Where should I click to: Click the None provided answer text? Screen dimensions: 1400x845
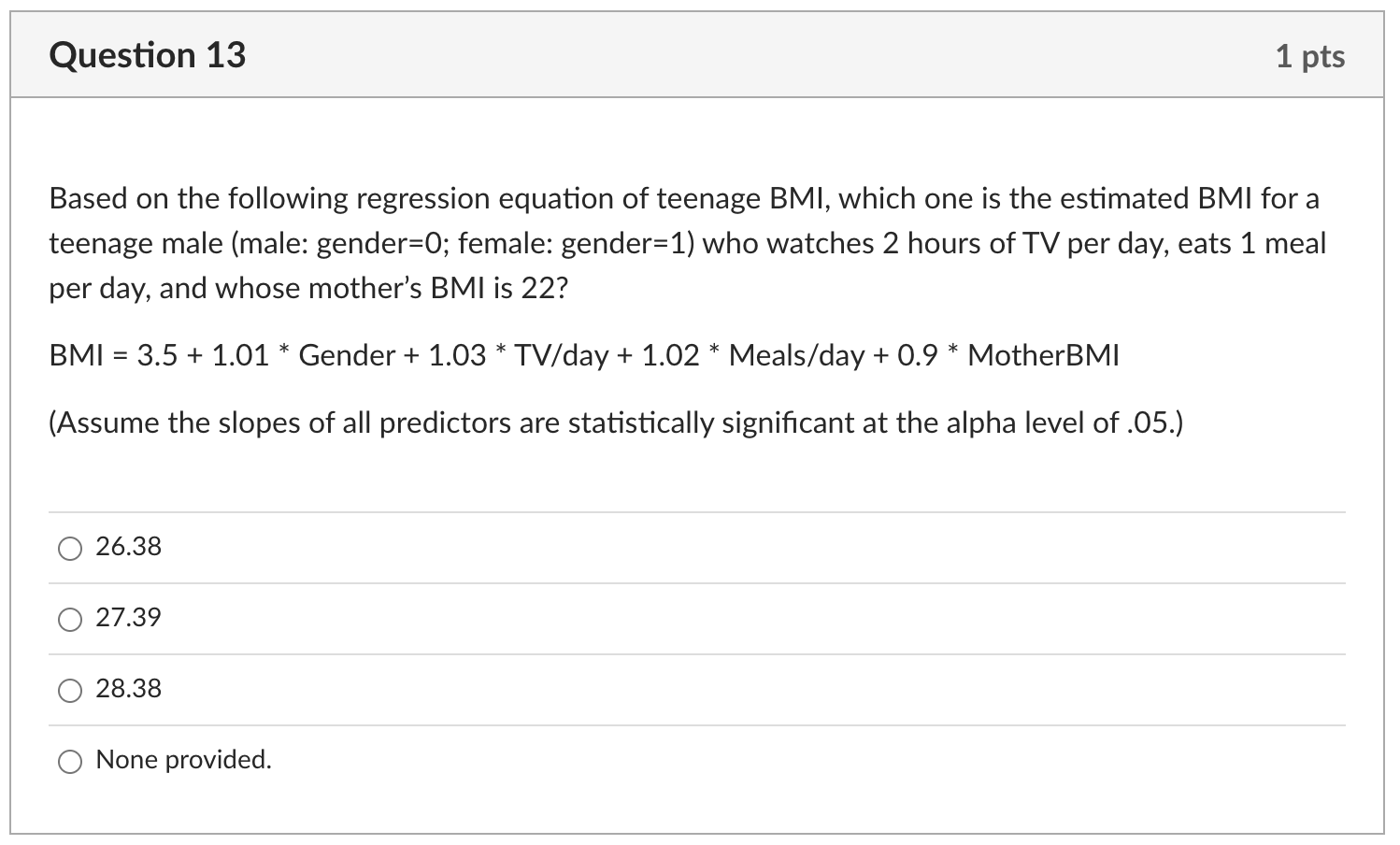(x=183, y=760)
